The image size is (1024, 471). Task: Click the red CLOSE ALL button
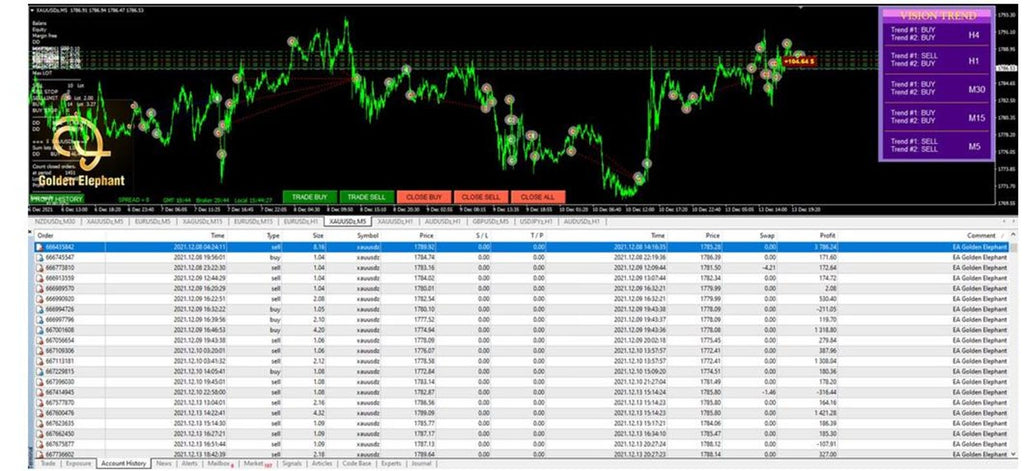click(539, 197)
